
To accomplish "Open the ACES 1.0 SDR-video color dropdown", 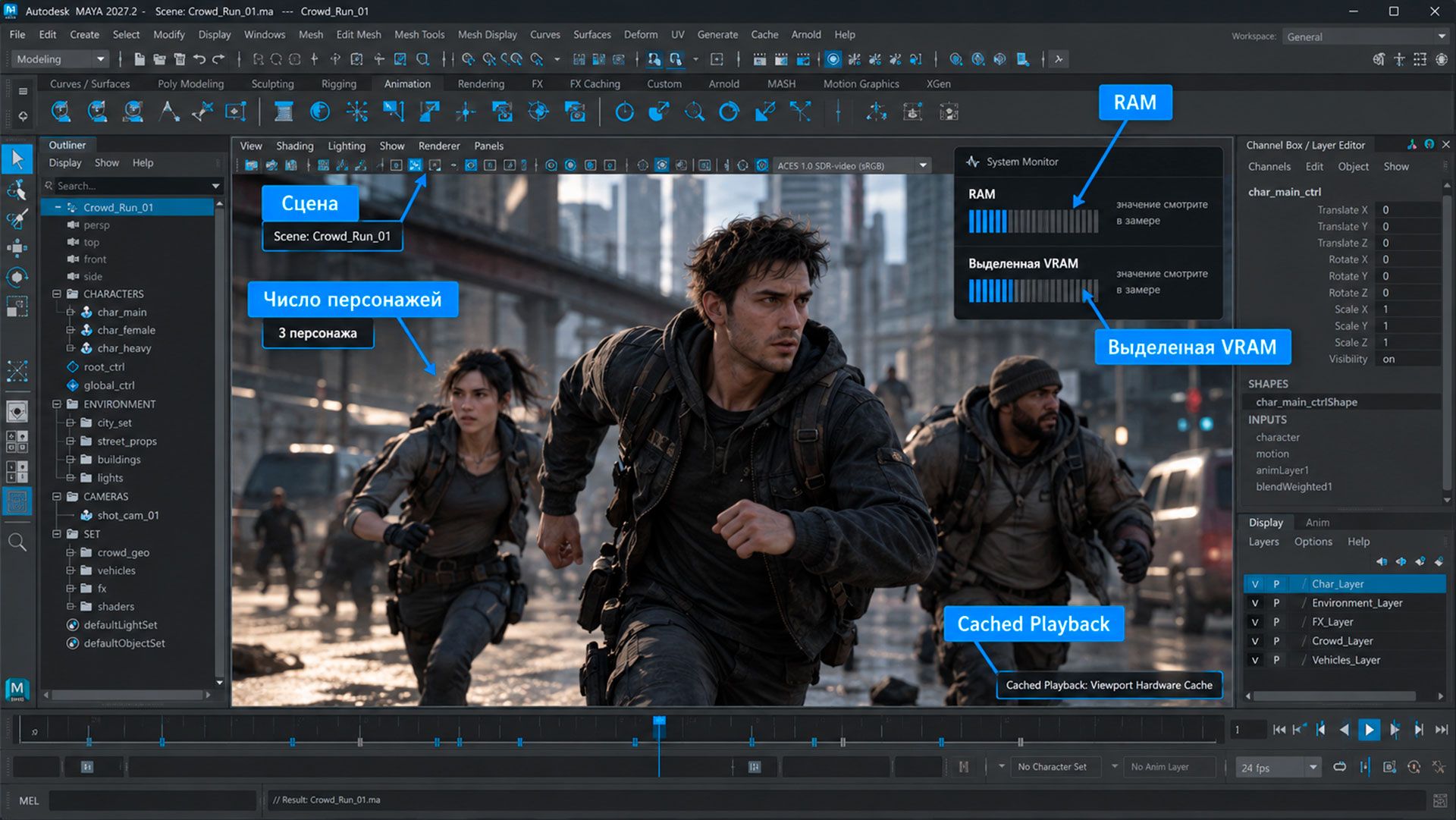I will tap(852, 165).
